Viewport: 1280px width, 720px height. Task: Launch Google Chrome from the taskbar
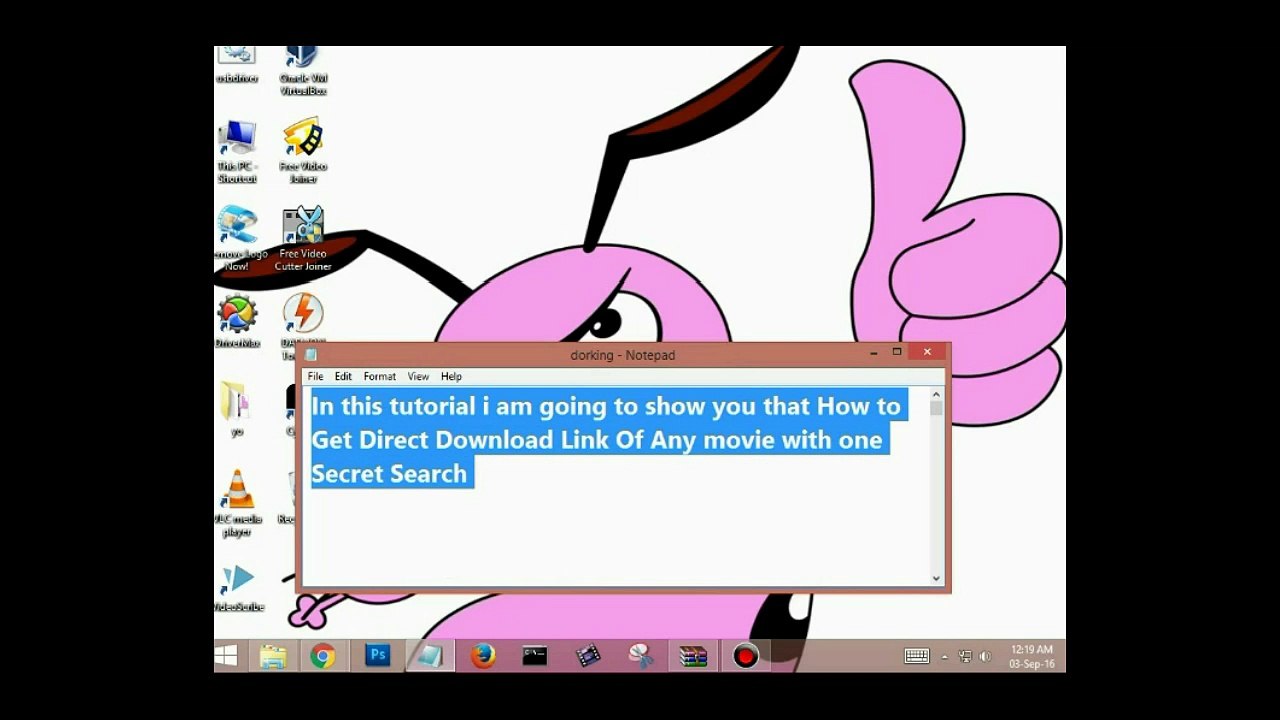click(322, 656)
